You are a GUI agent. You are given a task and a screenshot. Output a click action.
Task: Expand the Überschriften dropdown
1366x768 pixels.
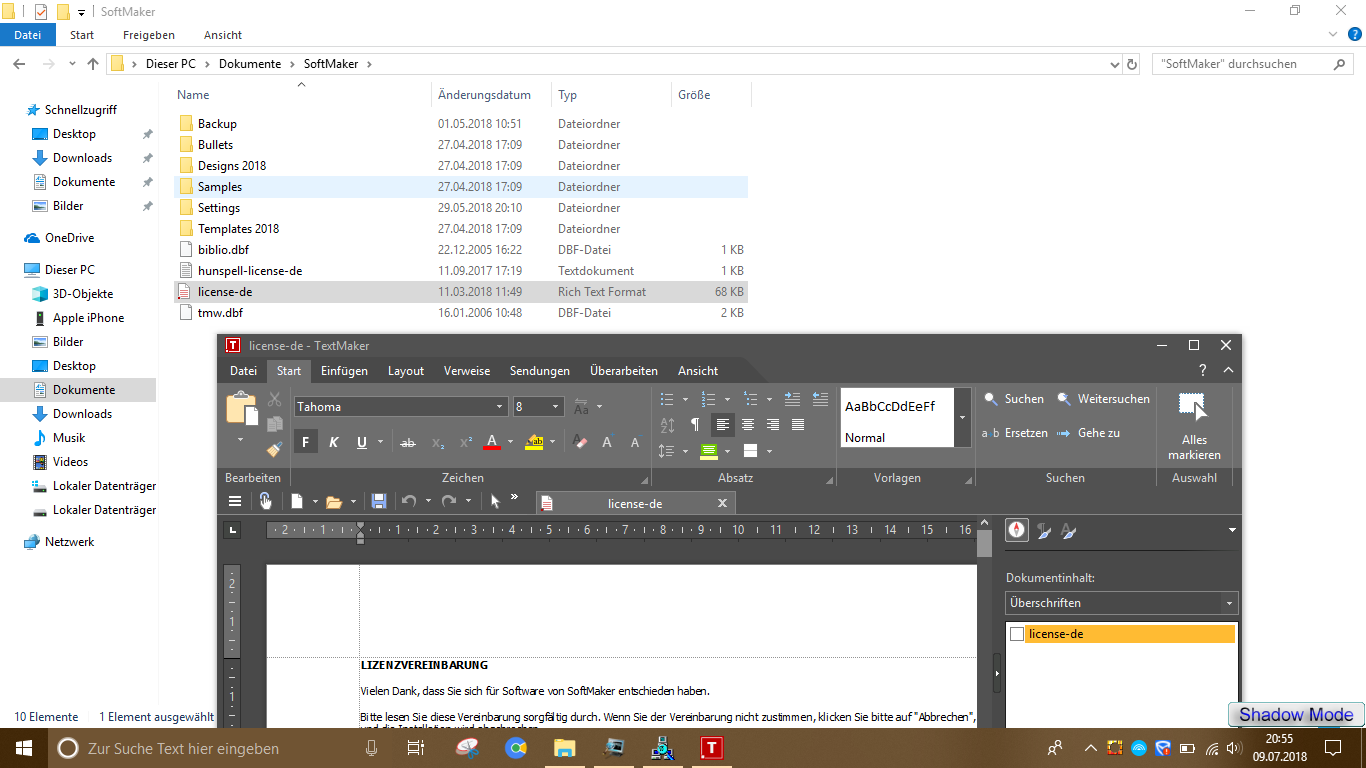point(1228,603)
